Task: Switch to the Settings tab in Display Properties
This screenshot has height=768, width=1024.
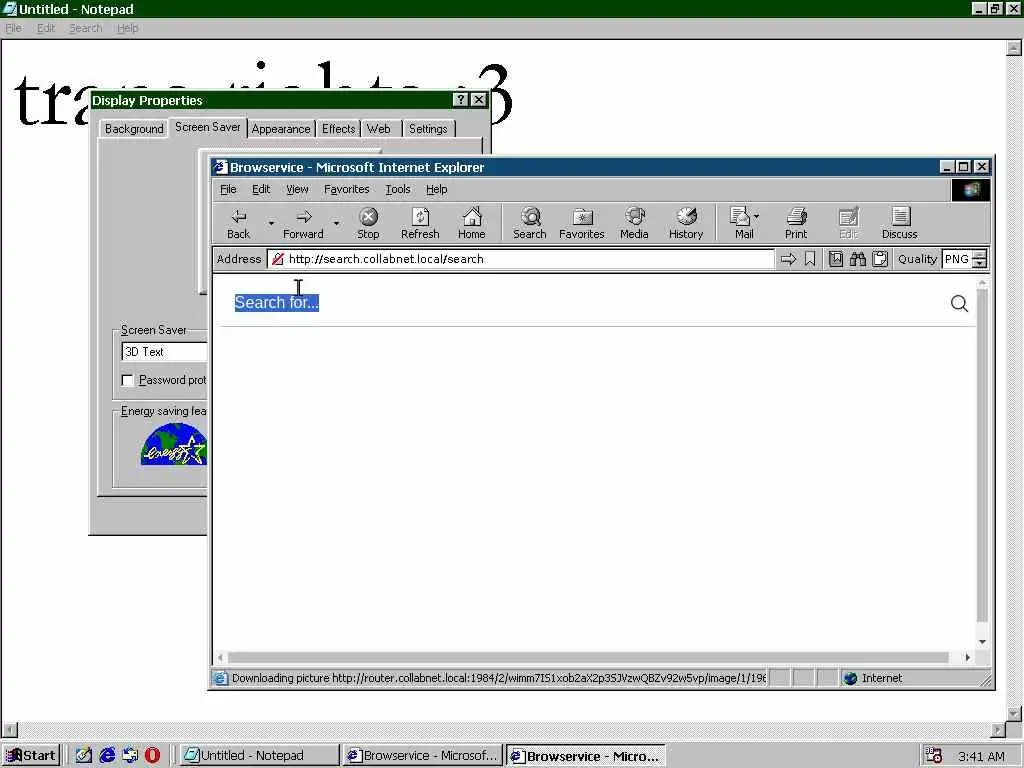Action: pyautogui.click(x=428, y=129)
